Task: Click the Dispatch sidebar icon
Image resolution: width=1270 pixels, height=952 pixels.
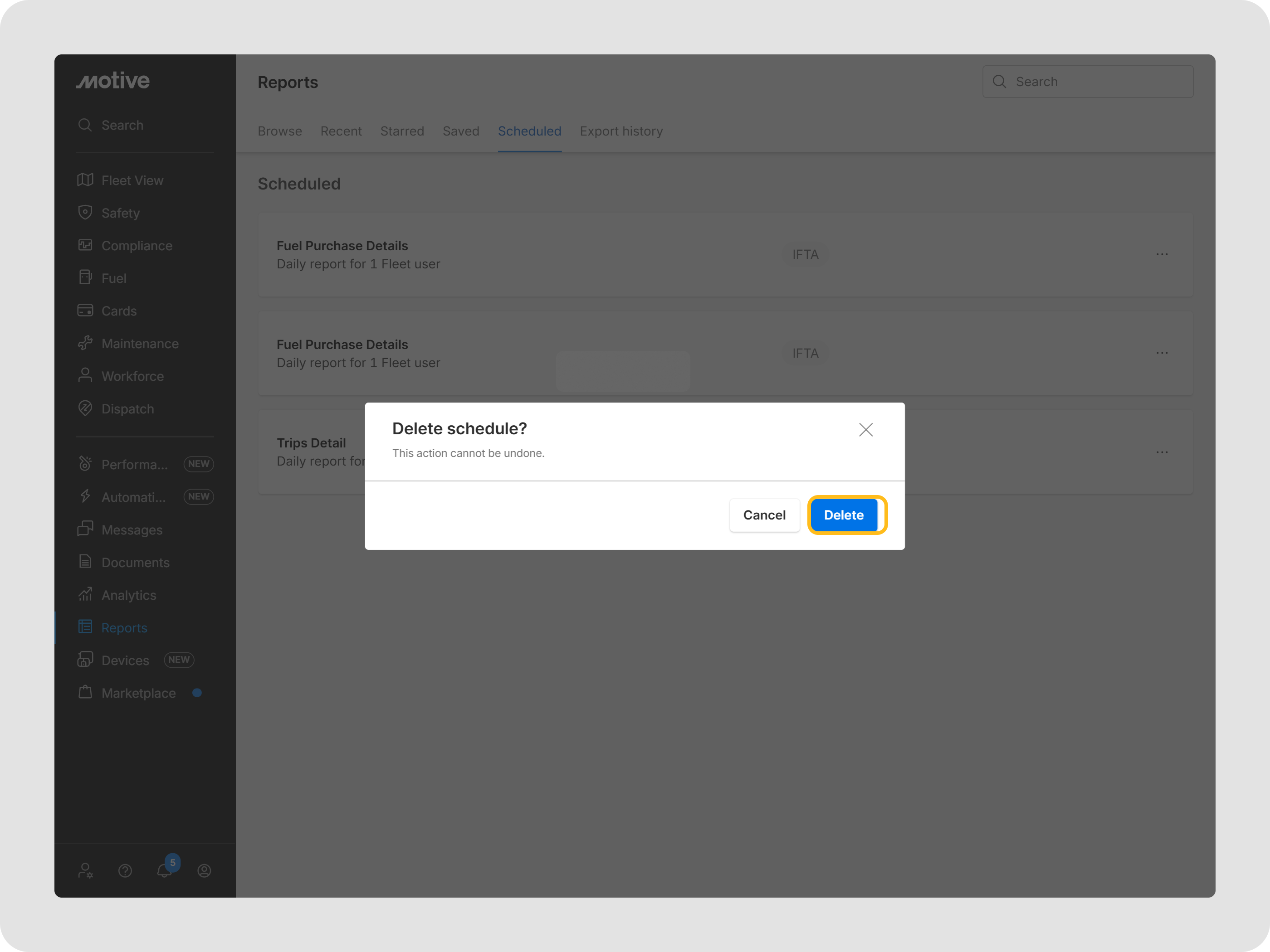Action: click(x=85, y=408)
